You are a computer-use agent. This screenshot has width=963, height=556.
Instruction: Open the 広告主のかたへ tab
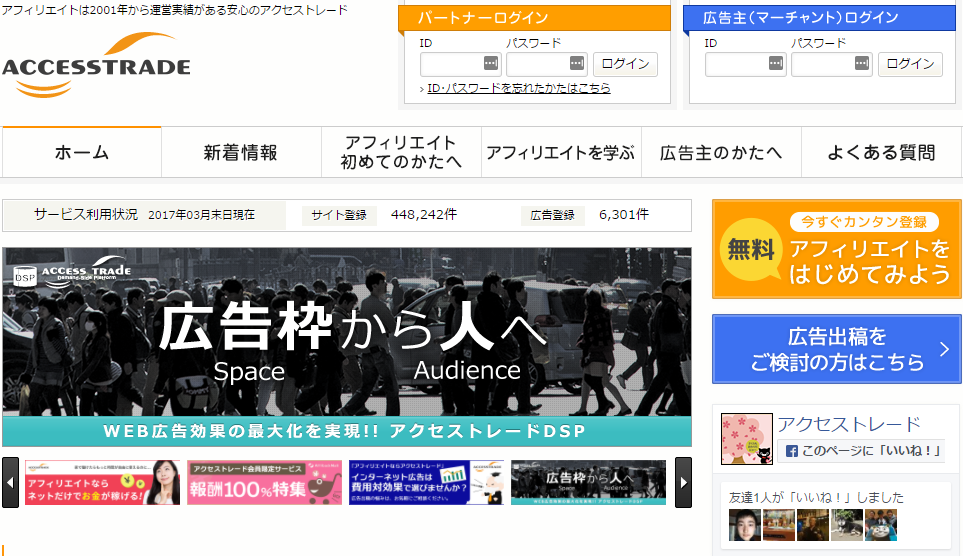pyautogui.click(x=721, y=152)
